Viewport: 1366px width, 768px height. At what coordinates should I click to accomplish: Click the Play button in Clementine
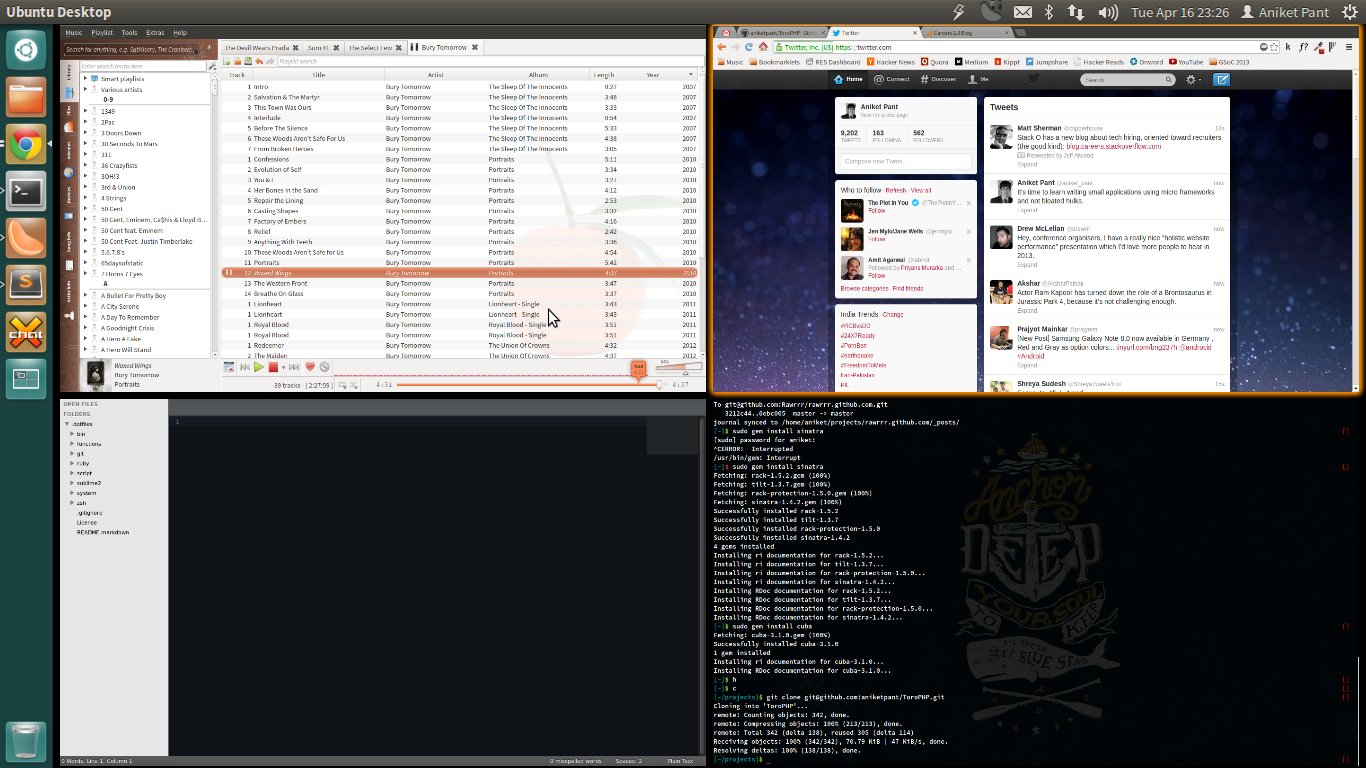pos(258,367)
